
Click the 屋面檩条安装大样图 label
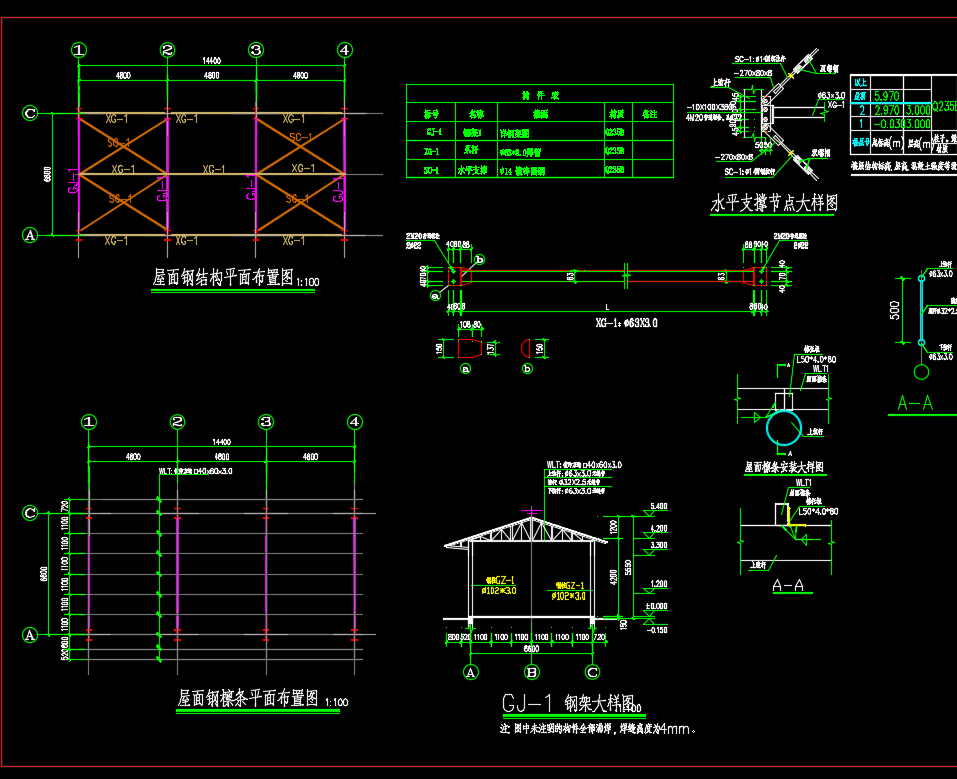(x=784, y=467)
